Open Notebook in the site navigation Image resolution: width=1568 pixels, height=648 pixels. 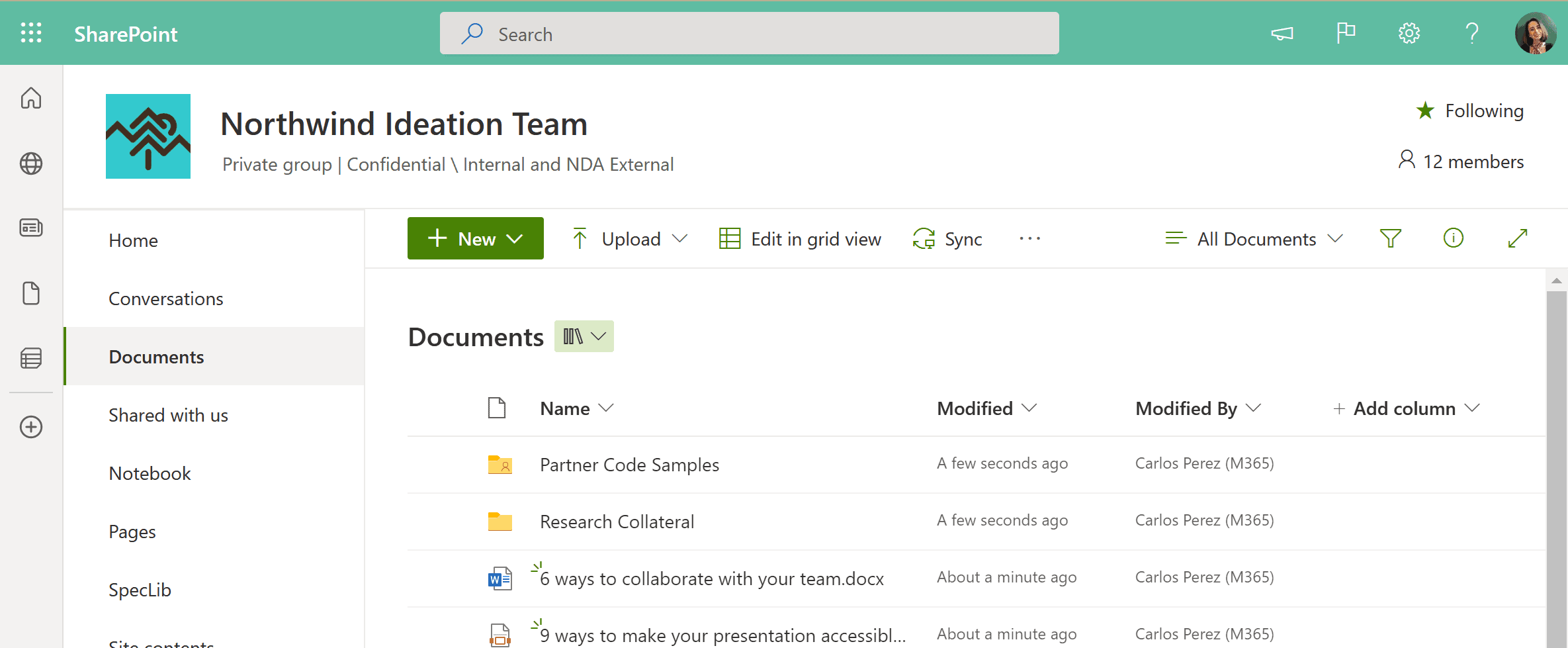click(x=150, y=473)
